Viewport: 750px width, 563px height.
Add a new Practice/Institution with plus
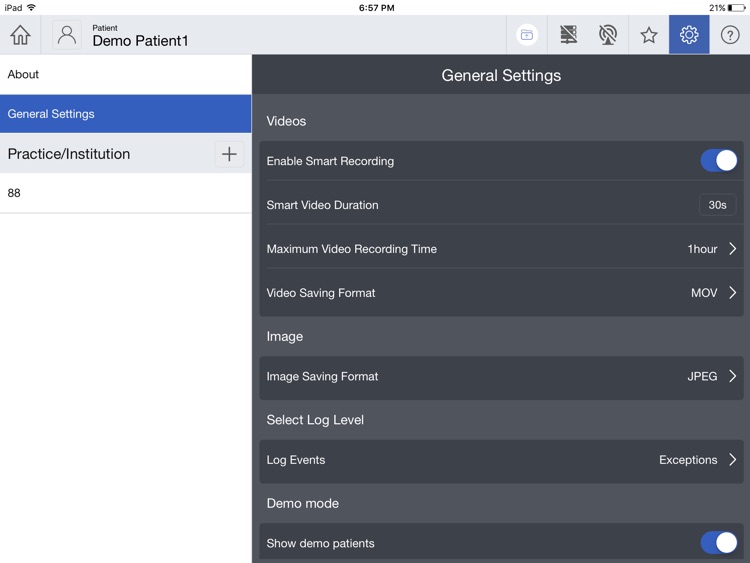coord(229,154)
